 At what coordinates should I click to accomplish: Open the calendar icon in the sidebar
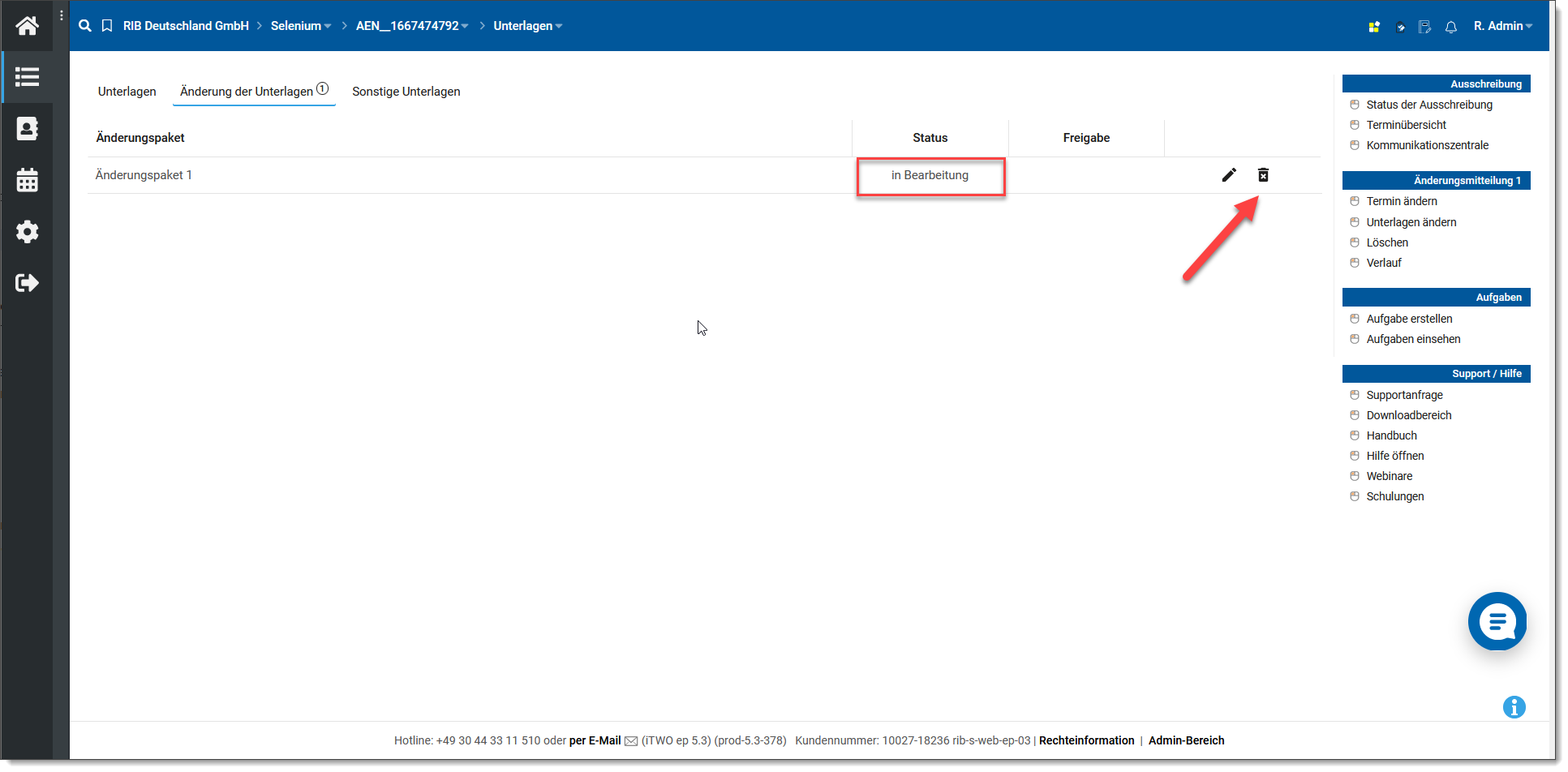pos(27,180)
